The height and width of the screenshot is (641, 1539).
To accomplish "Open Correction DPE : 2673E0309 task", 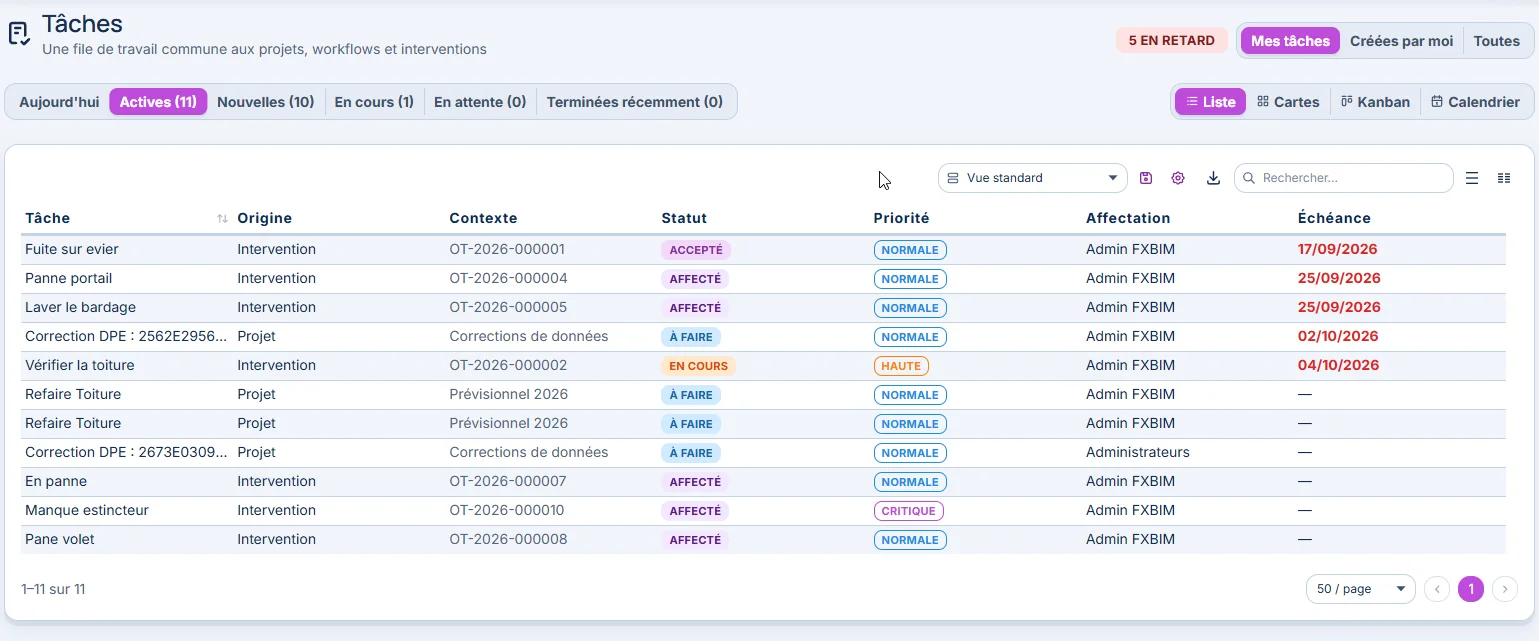I will point(126,452).
